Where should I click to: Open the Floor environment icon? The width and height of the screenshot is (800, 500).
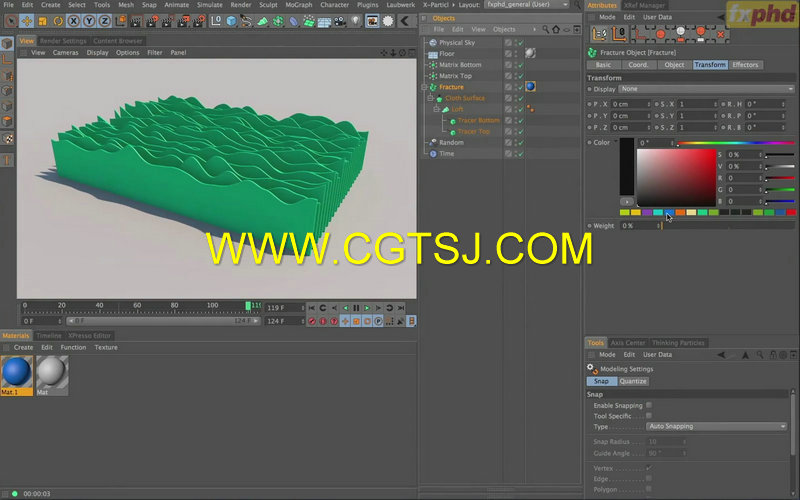coord(324,21)
